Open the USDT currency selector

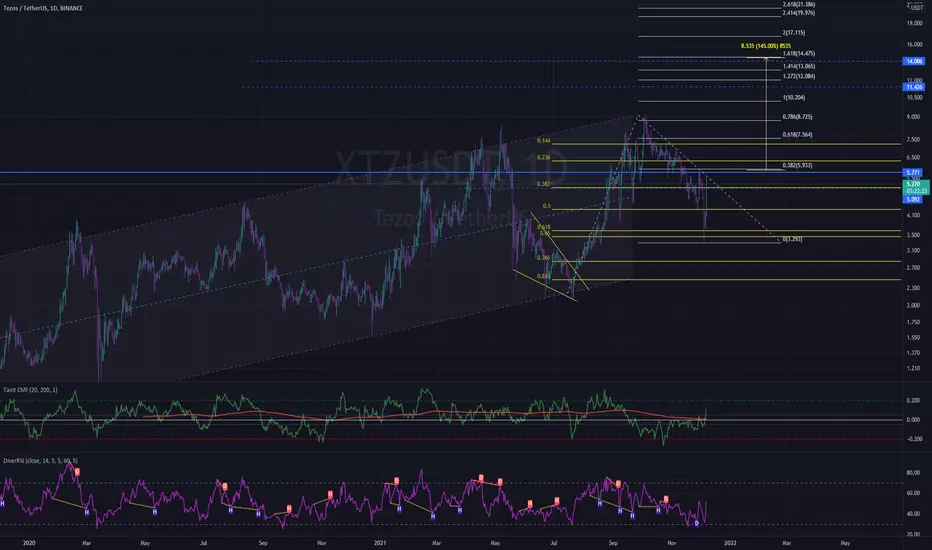tap(917, 8)
